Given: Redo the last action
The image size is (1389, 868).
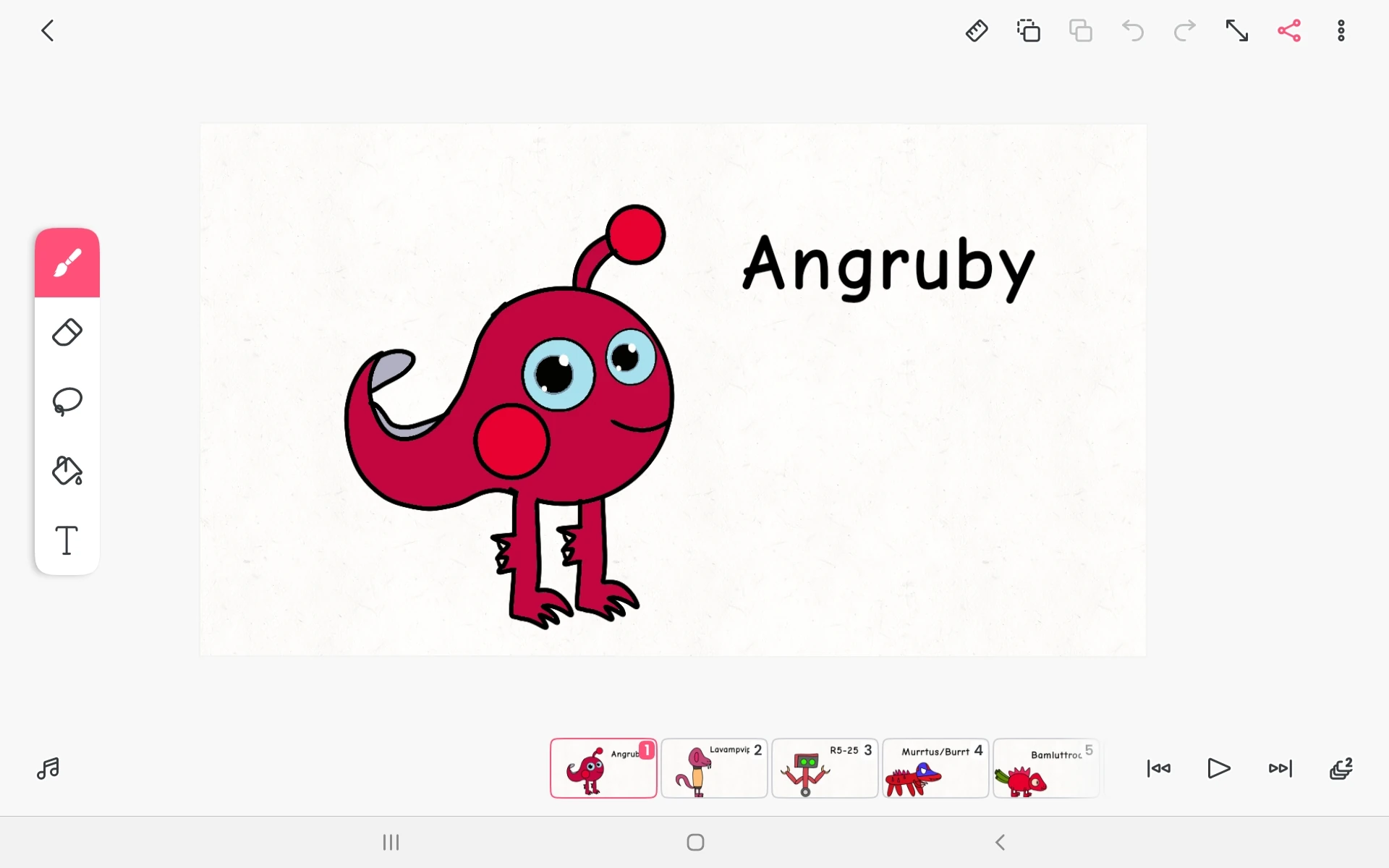Looking at the screenshot, I should (x=1185, y=31).
